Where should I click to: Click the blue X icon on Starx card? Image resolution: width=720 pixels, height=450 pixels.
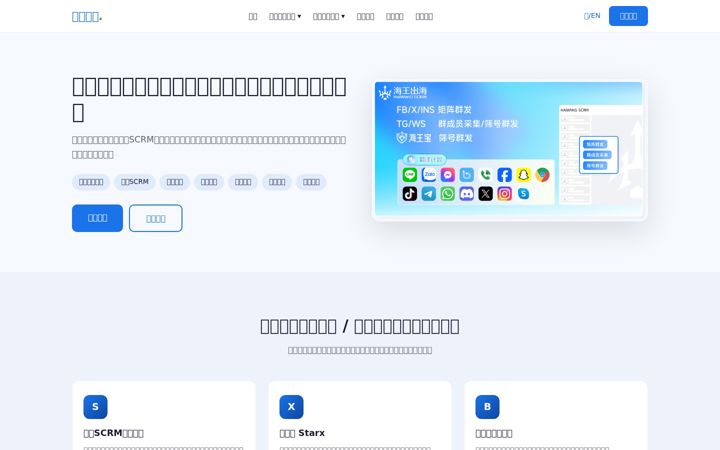coord(292,407)
